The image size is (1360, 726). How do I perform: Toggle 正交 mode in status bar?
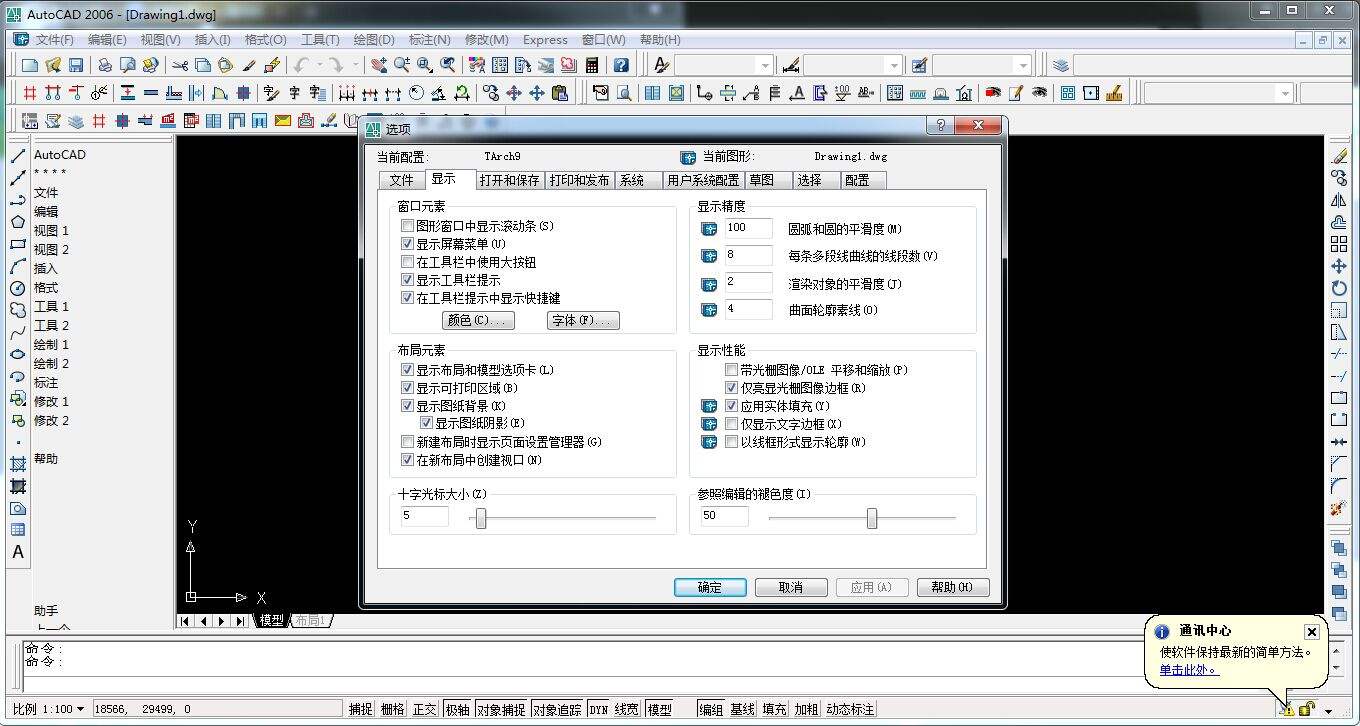click(x=425, y=709)
